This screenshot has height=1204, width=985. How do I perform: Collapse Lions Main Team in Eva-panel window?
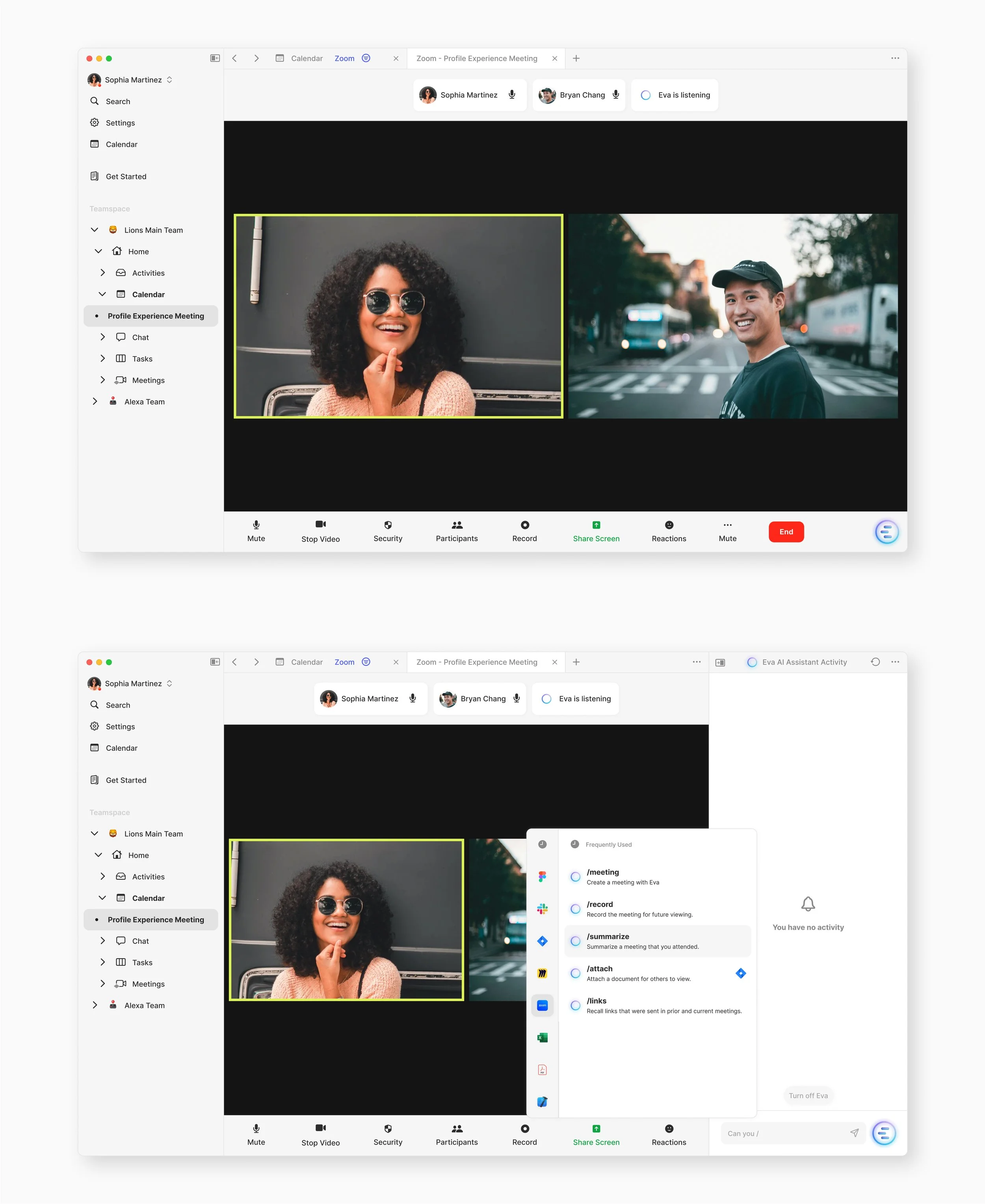point(95,833)
